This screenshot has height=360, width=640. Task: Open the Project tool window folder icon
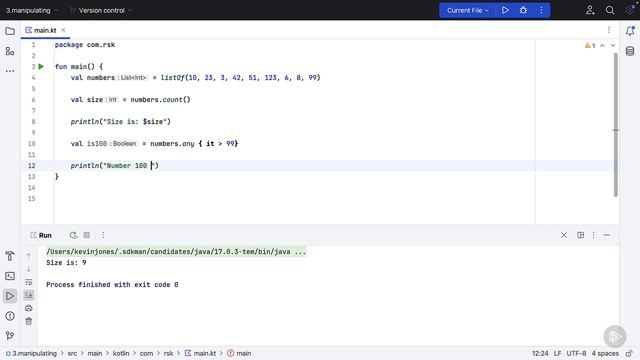10,31
